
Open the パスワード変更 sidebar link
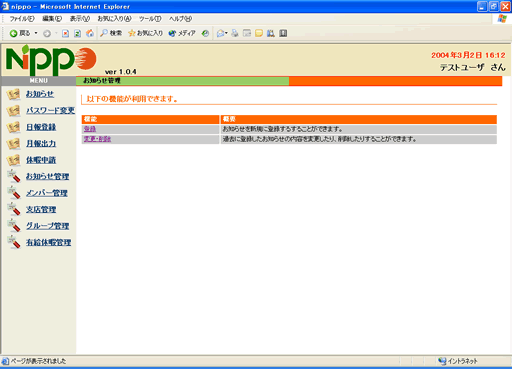(x=50, y=110)
